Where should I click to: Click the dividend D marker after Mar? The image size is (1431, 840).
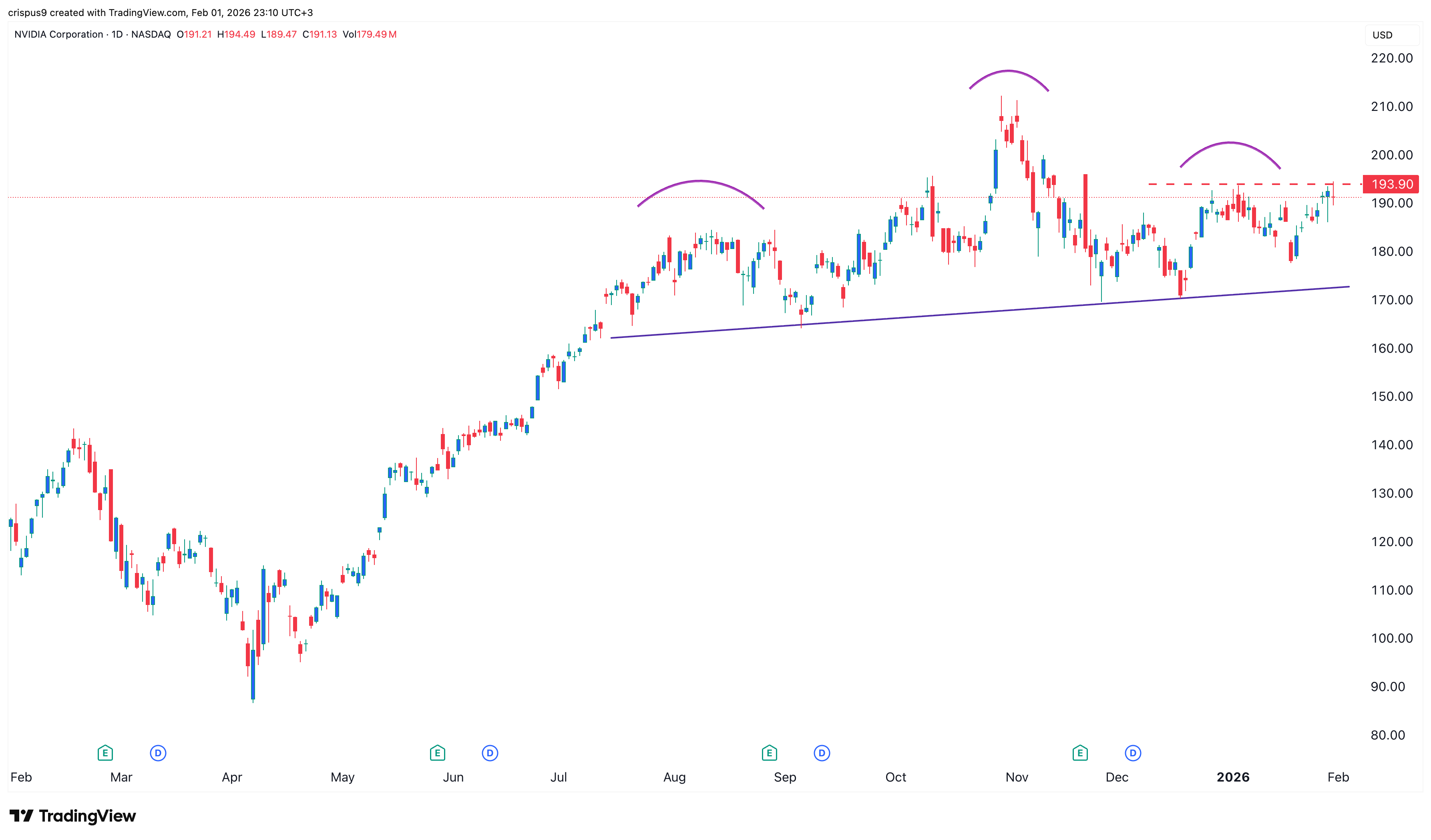coord(158,753)
